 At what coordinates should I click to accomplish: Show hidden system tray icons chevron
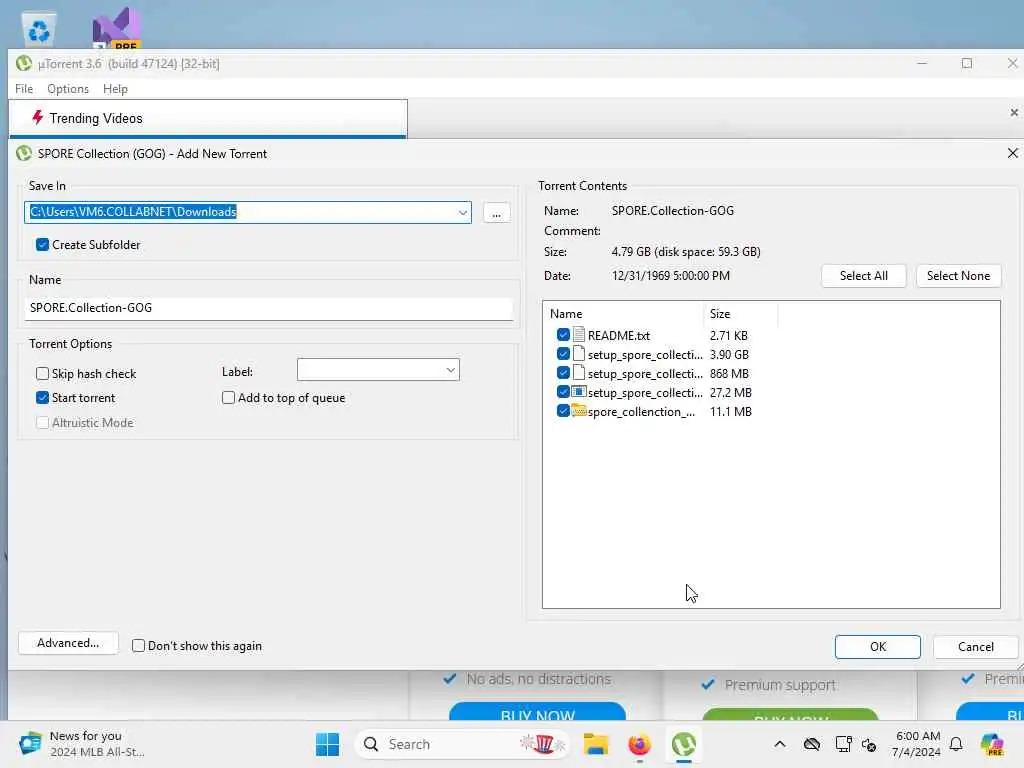click(x=780, y=744)
